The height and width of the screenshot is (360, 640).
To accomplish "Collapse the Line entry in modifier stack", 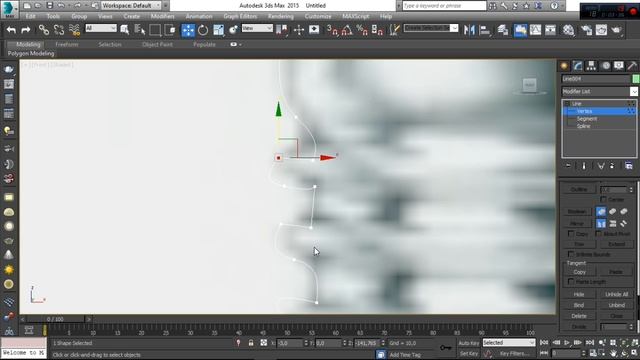I will (567, 104).
